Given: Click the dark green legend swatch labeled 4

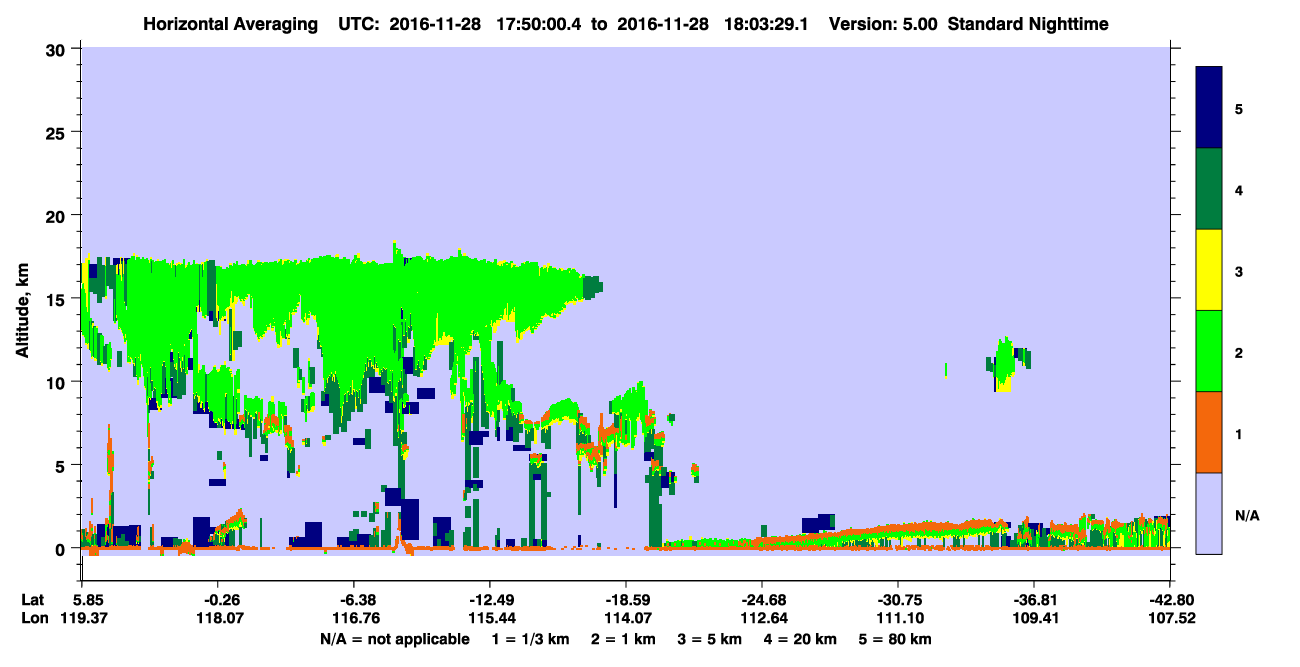Looking at the screenshot, I should 1209,189.
